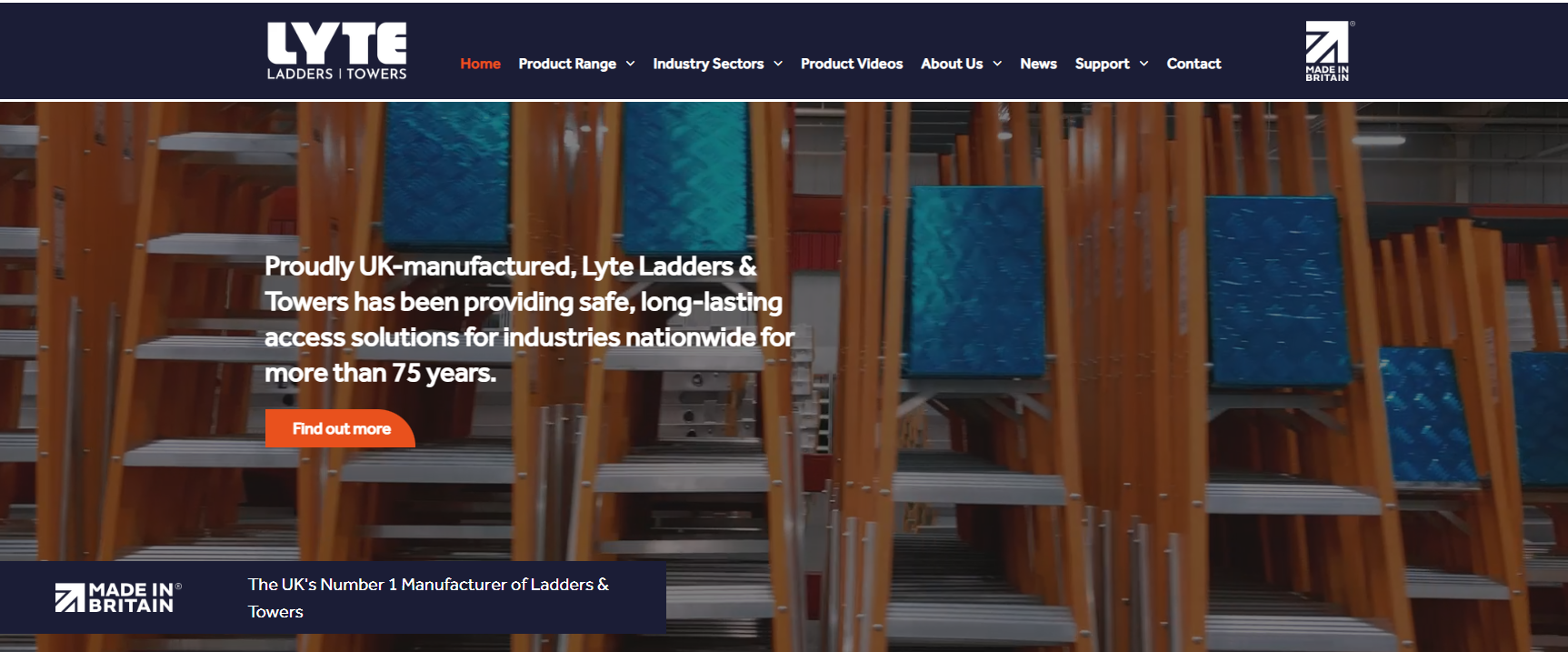This screenshot has width=1568, height=652.
Task: Click the orange Find out more button
Action: (x=340, y=428)
